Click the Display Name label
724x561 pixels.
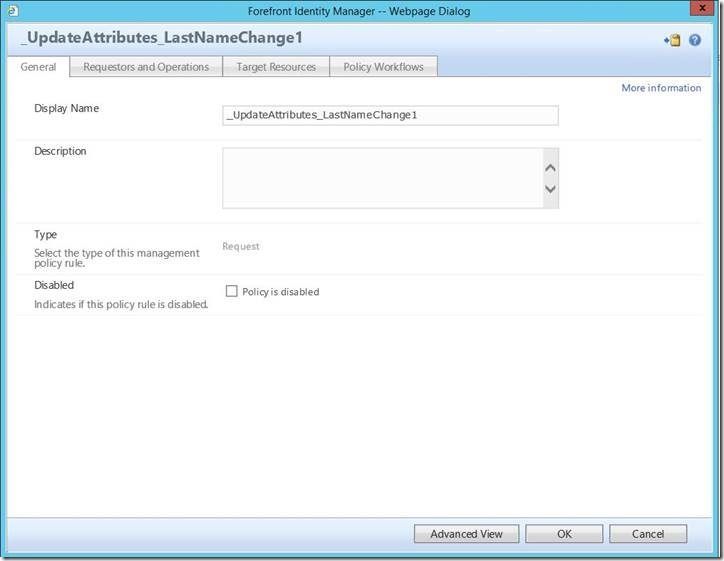66,109
